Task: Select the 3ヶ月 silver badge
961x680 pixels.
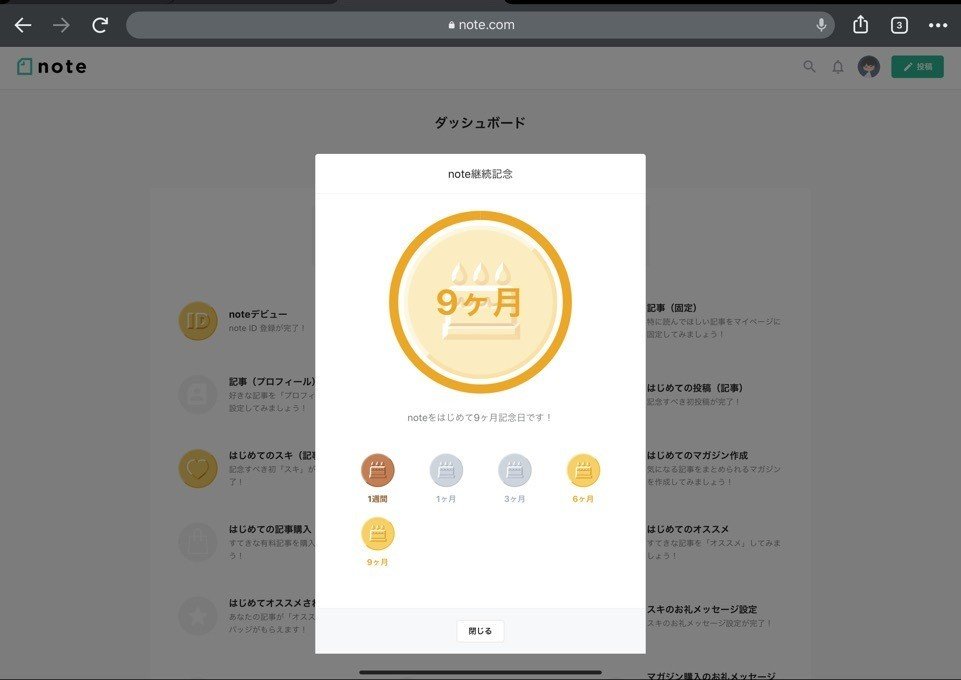Action: (x=515, y=470)
